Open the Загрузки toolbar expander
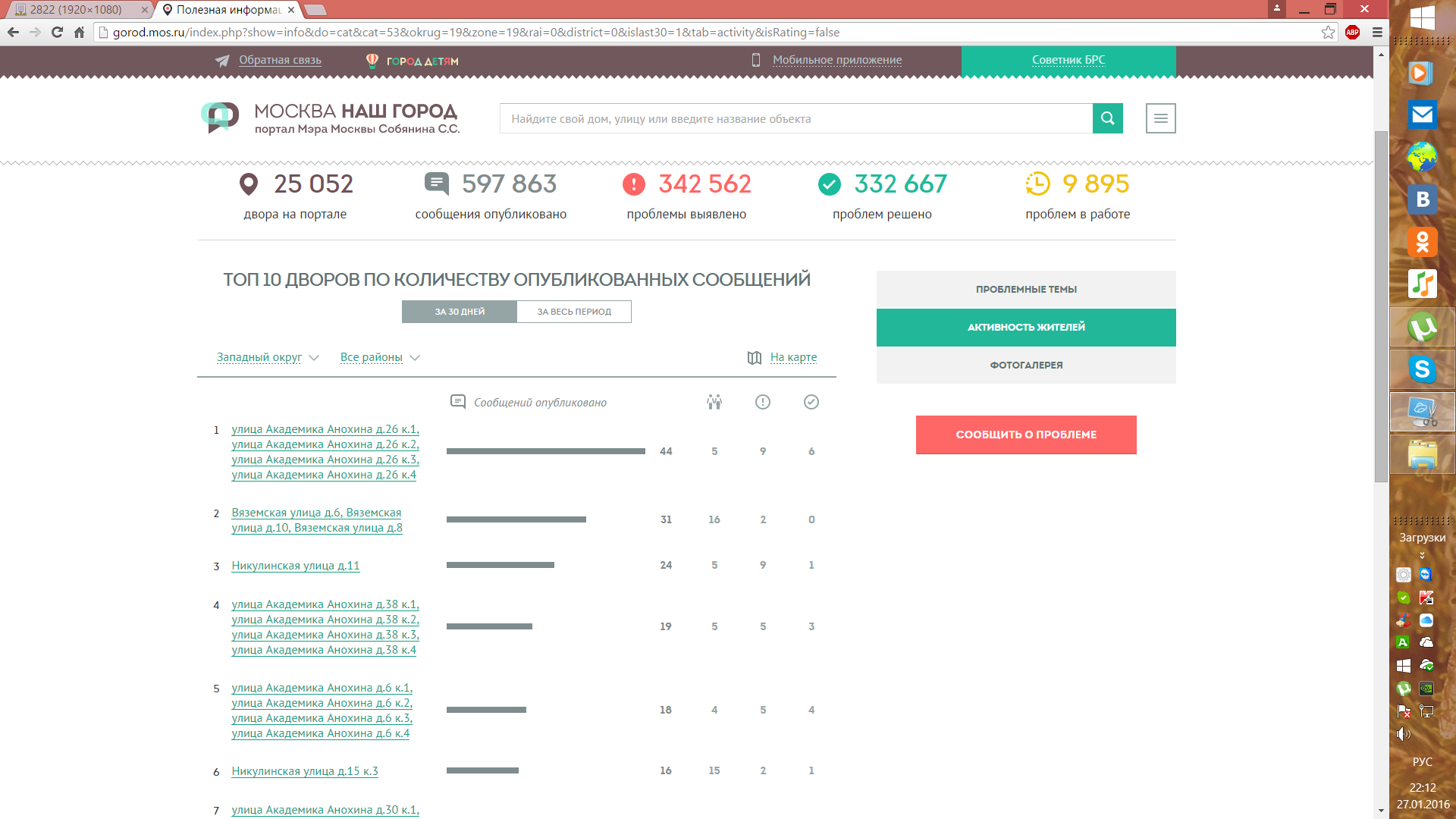 pyautogui.click(x=1422, y=555)
